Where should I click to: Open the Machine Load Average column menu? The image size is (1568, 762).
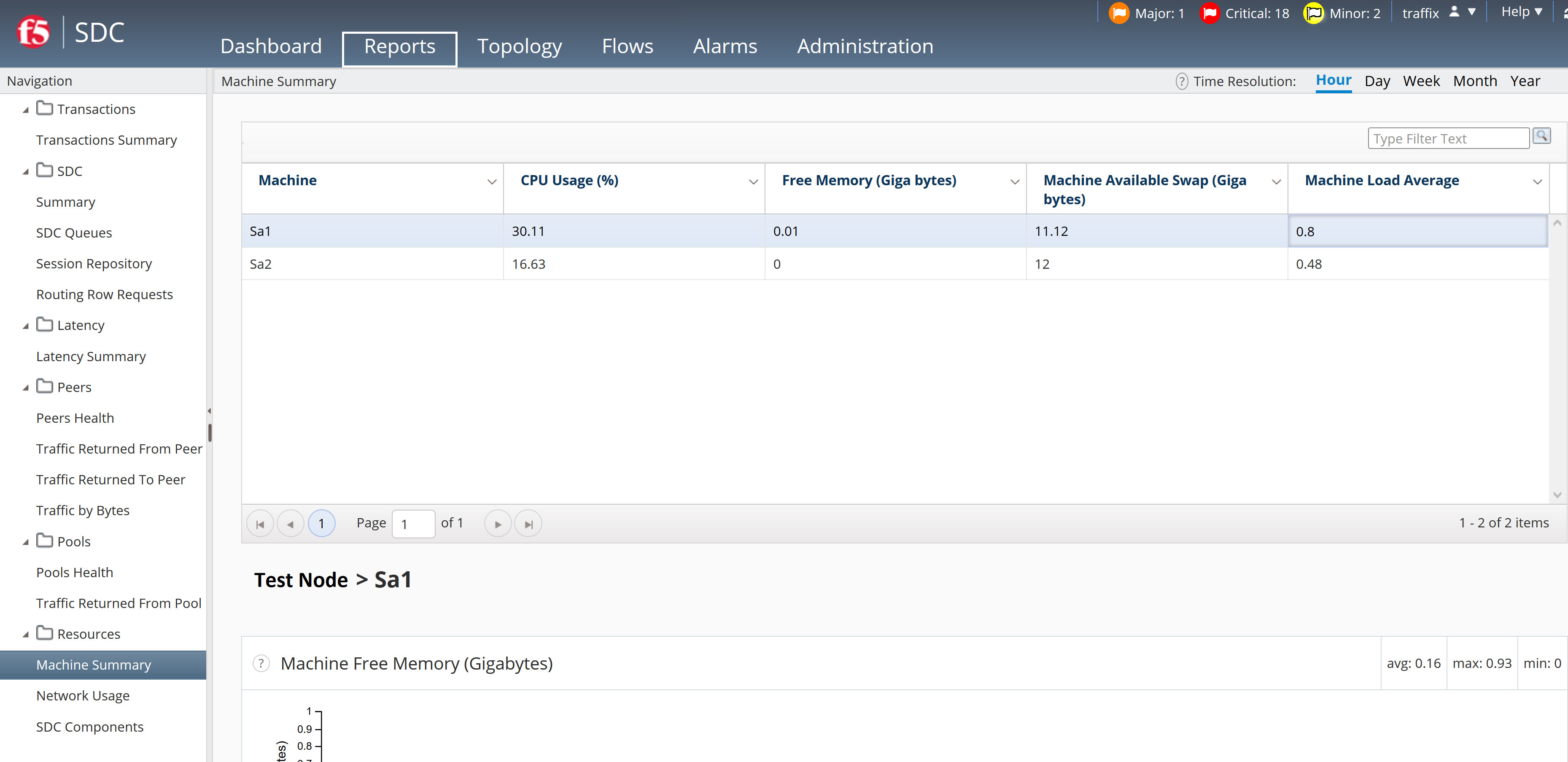point(1537,181)
